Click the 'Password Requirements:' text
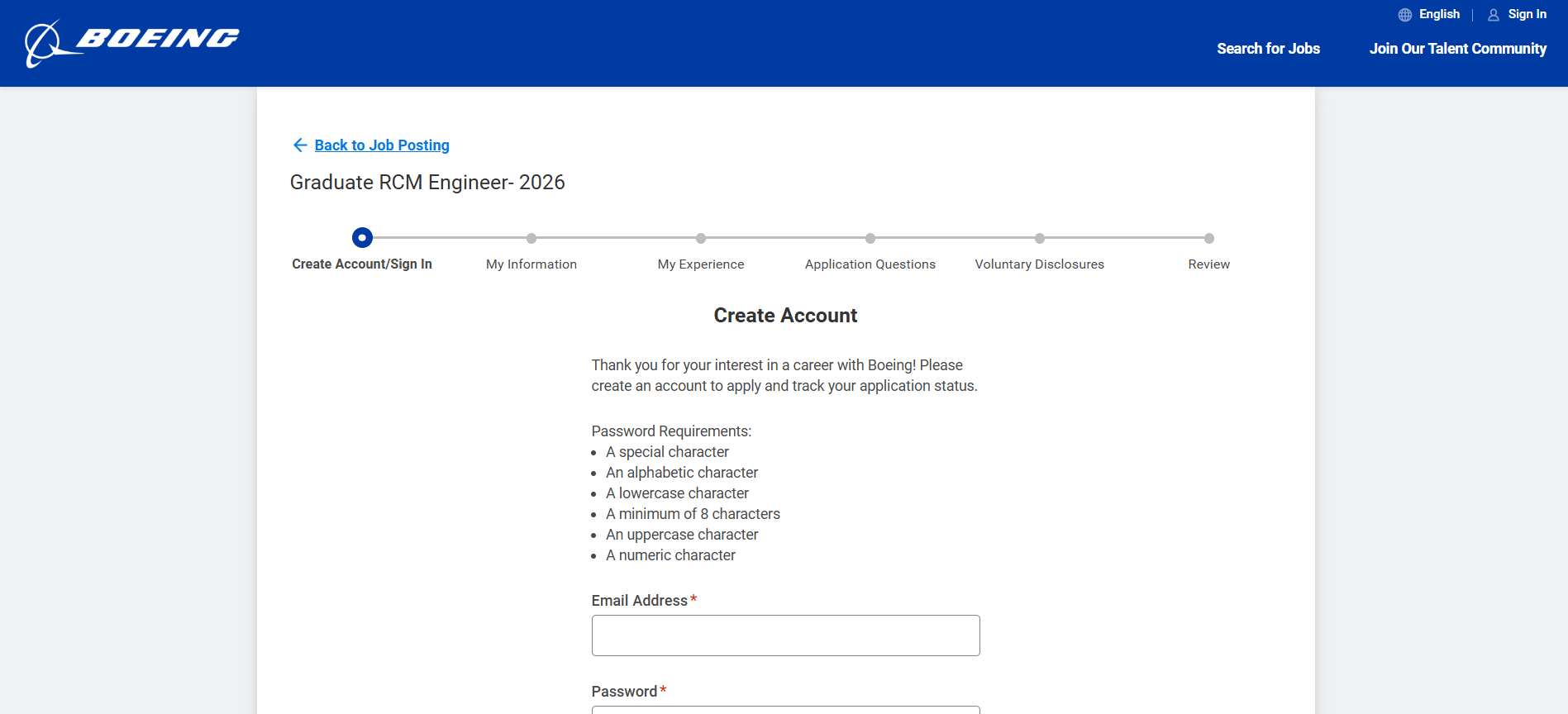 (x=671, y=431)
